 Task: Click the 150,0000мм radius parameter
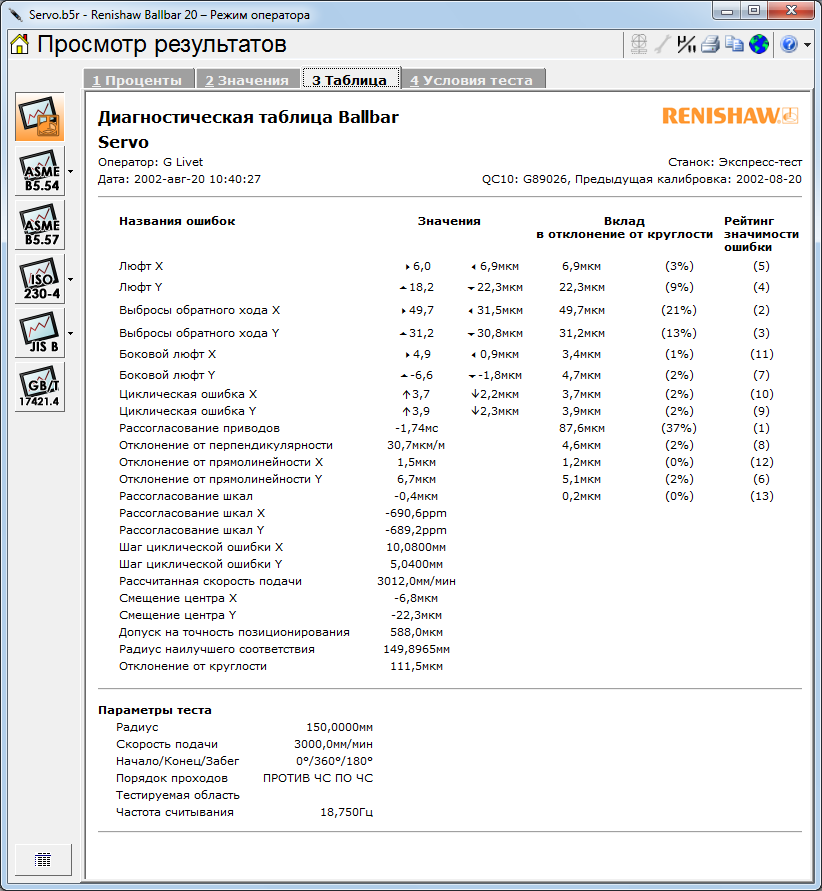340,727
